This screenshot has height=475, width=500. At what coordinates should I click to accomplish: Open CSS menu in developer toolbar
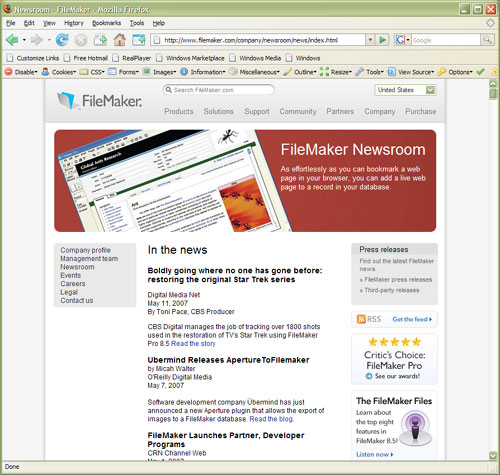pyautogui.click(x=92, y=72)
